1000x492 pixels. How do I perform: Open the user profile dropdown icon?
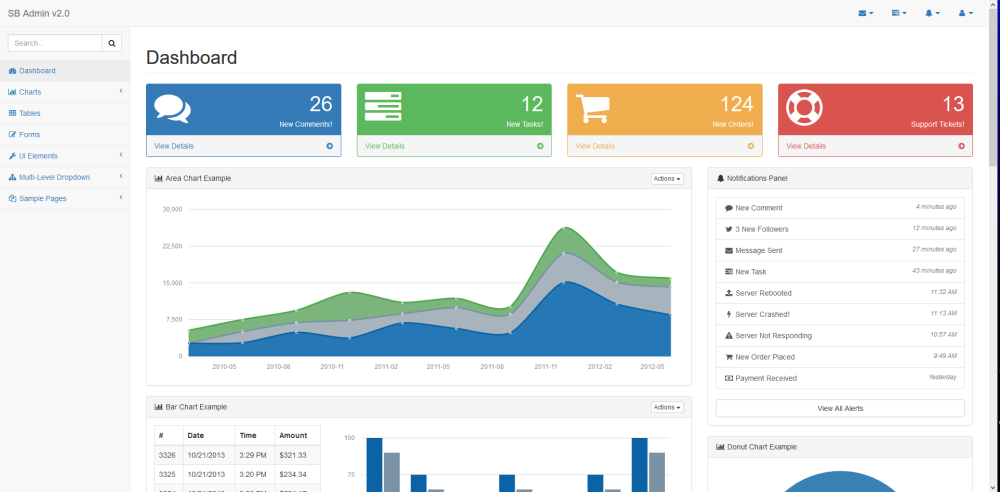966,13
